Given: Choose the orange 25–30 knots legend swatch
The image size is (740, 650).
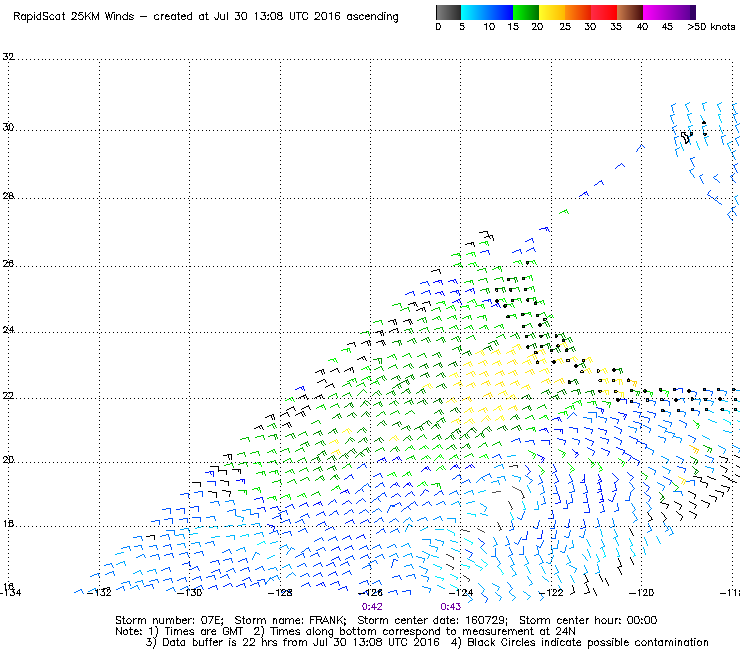Looking at the screenshot, I should (x=578, y=12).
